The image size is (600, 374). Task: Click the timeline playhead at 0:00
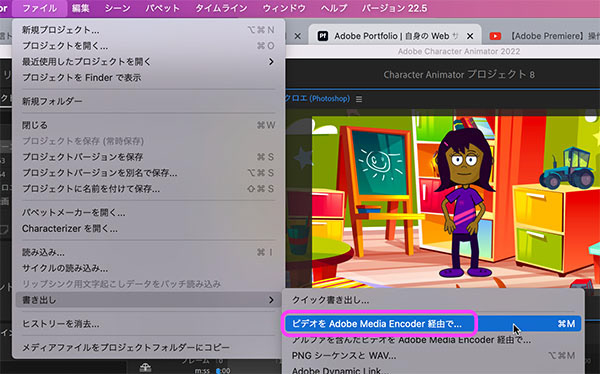click(218, 370)
